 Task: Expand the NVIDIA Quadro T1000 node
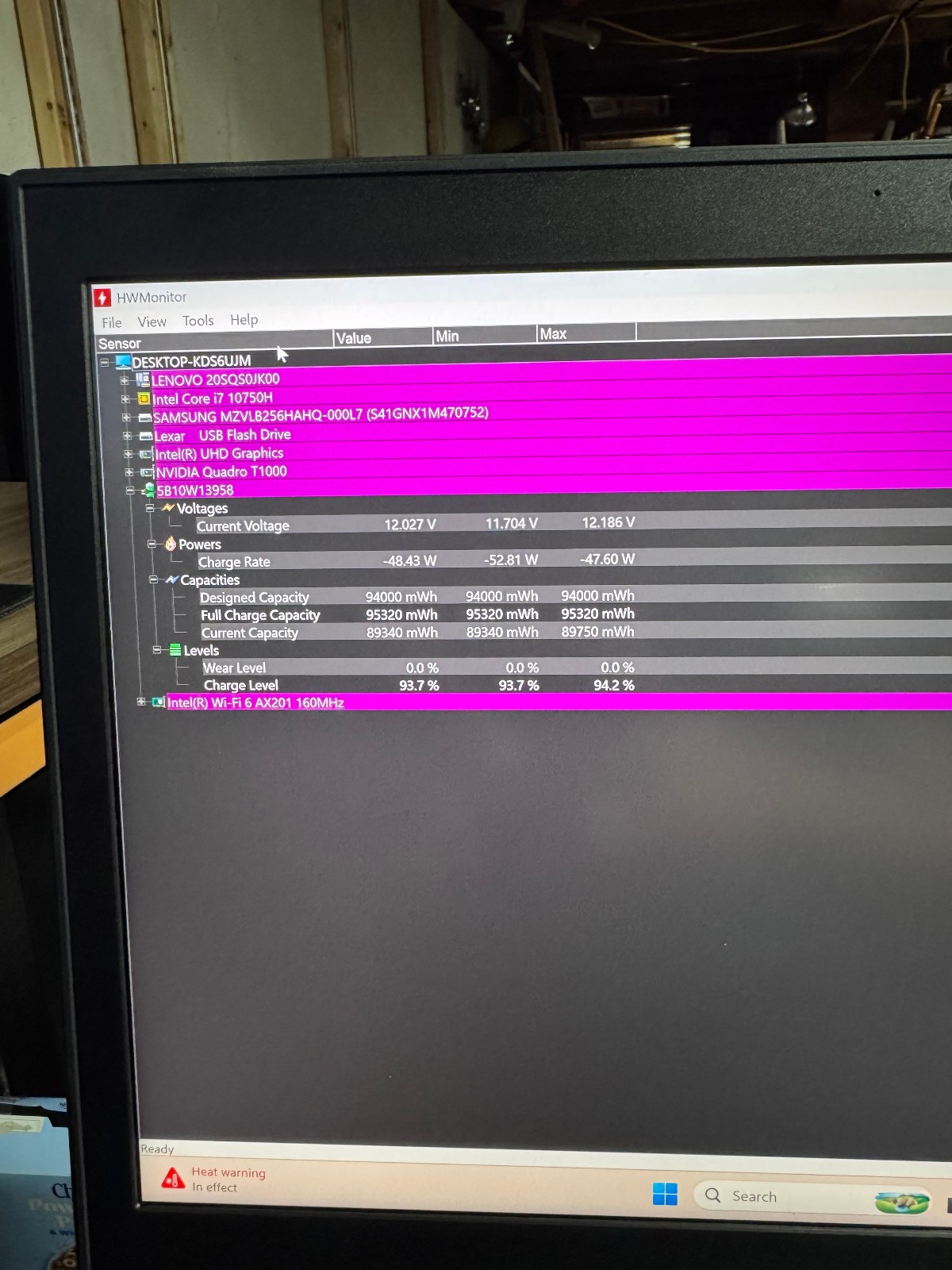pos(129,472)
